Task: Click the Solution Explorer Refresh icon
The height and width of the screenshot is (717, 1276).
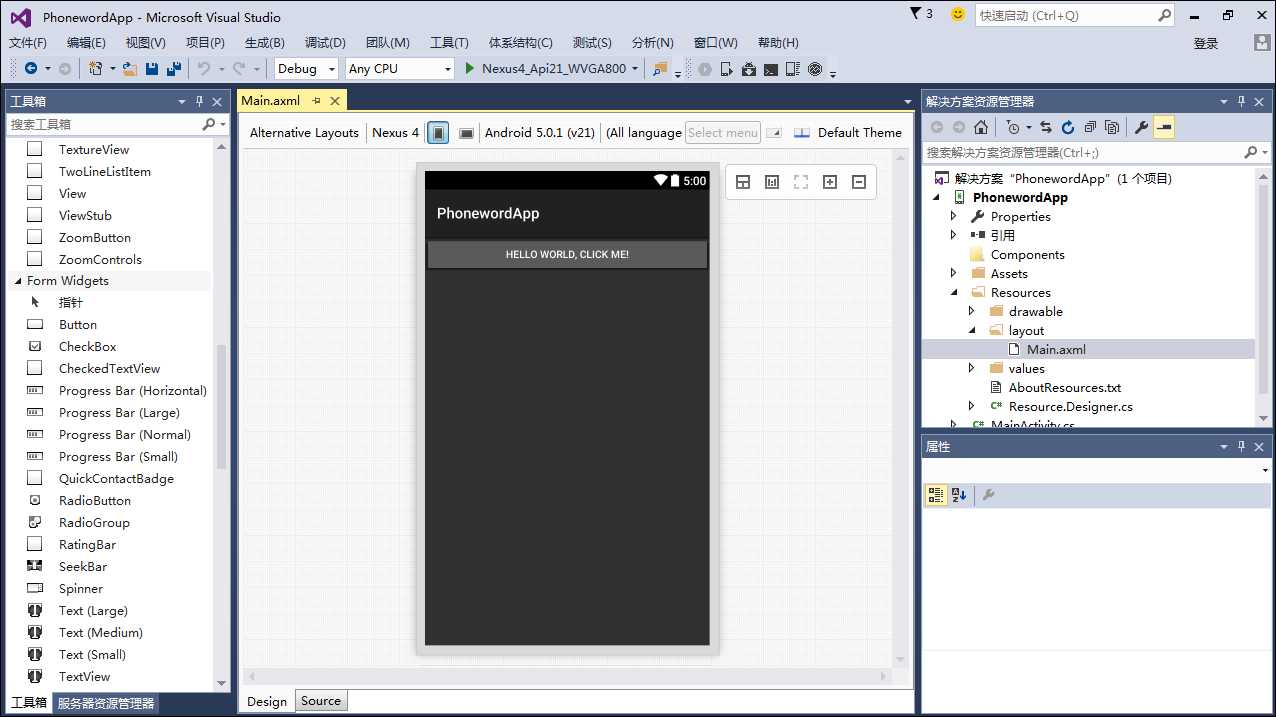Action: pos(1068,127)
